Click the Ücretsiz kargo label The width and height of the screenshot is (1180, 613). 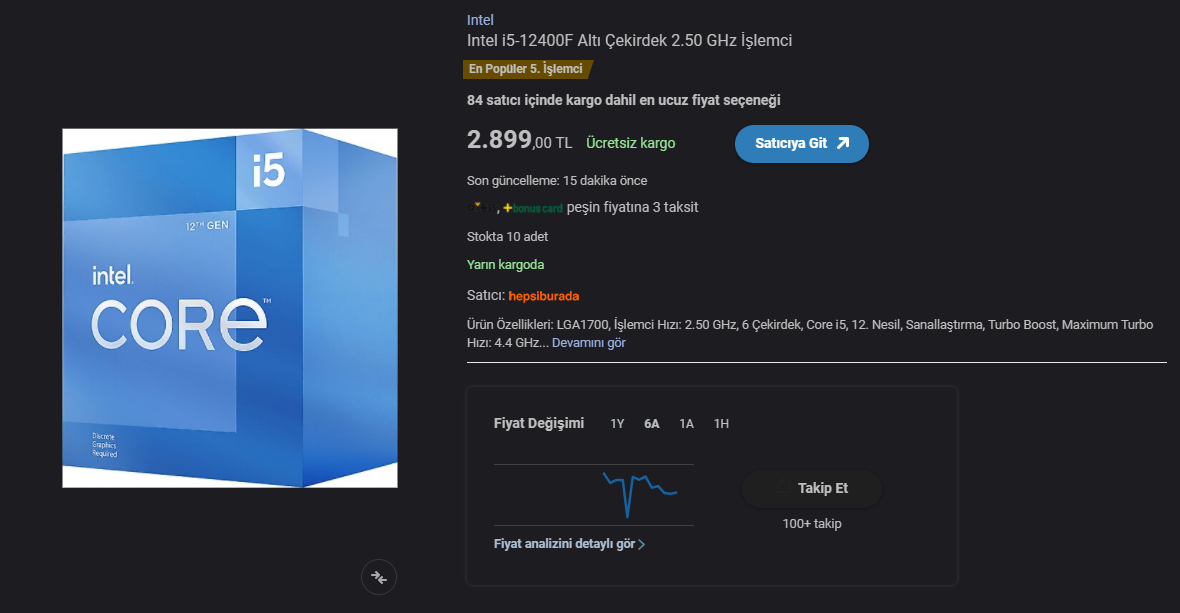pos(631,143)
